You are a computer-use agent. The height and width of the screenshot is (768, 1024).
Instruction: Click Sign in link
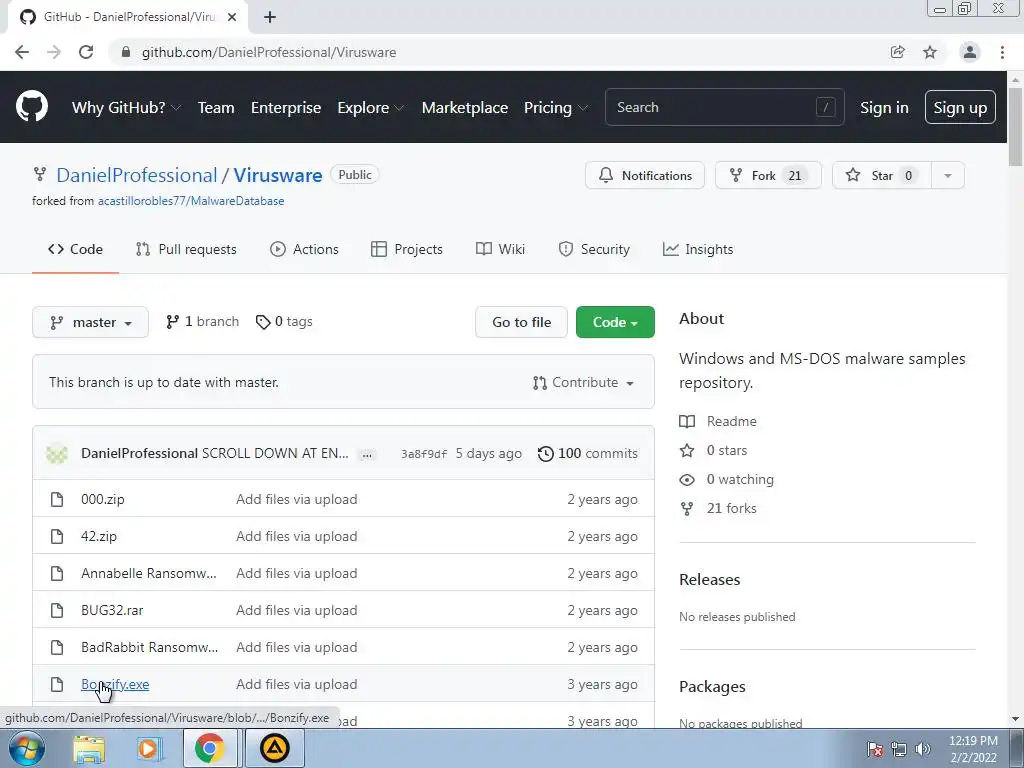click(x=884, y=108)
